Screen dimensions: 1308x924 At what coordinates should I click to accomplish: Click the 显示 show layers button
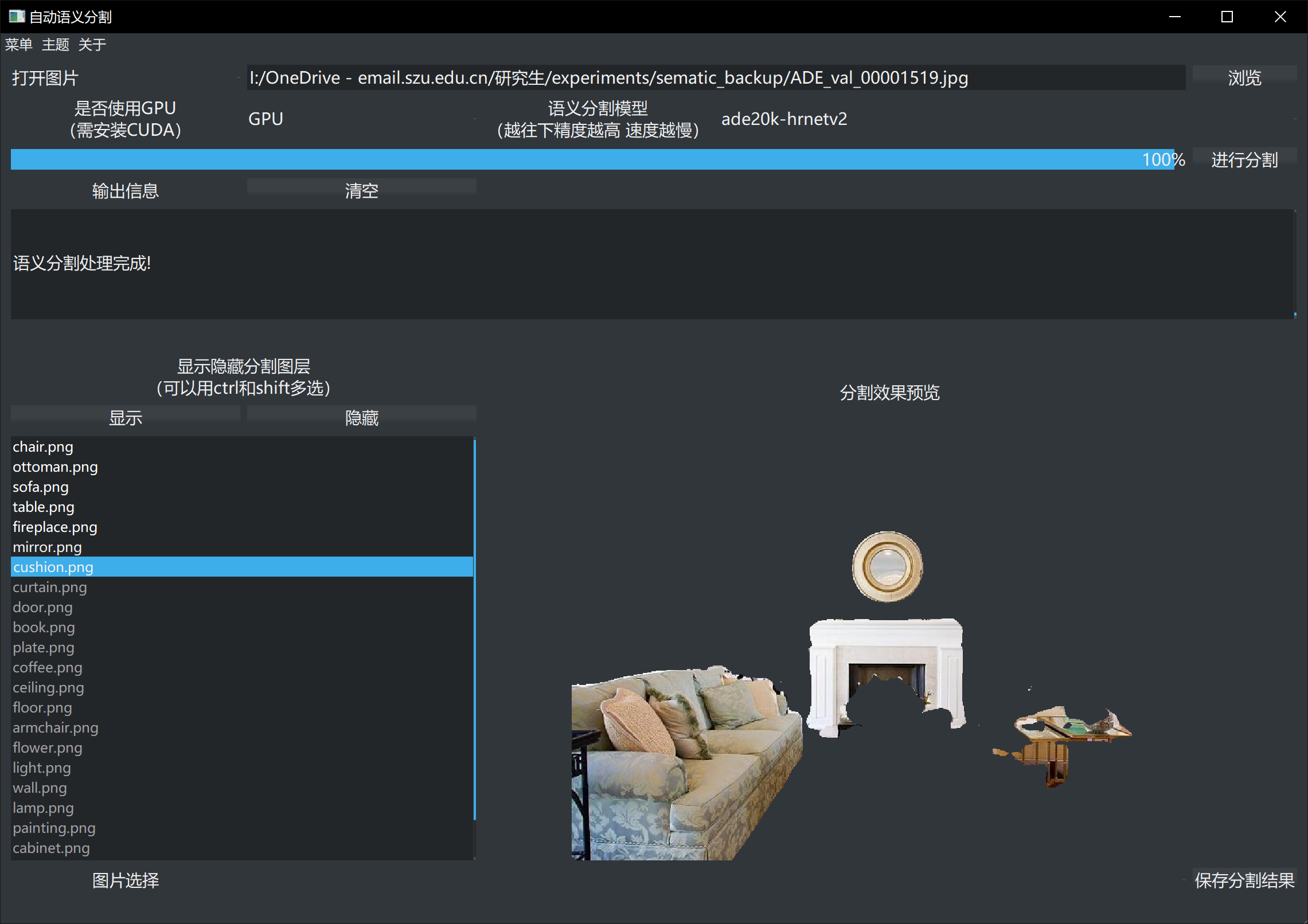tap(125, 417)
